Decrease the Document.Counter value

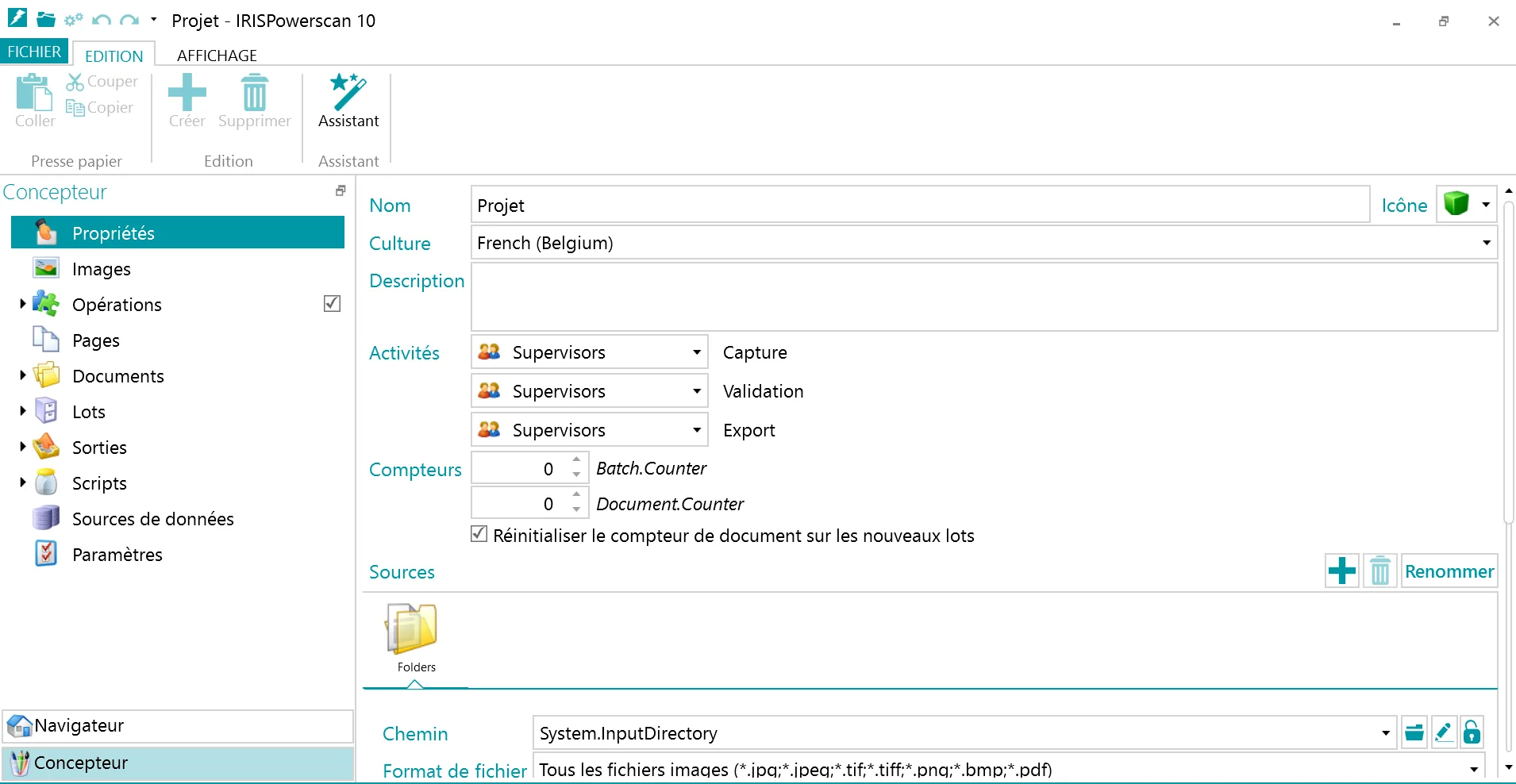pyautogui.click(x=577, y=510)
